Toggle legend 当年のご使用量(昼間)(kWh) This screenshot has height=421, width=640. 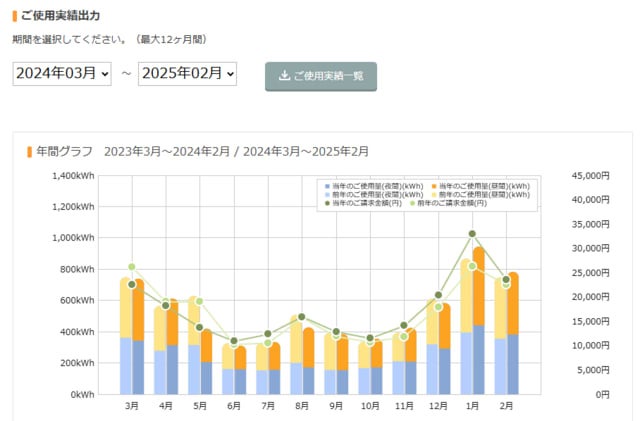(x=482, y=186)
